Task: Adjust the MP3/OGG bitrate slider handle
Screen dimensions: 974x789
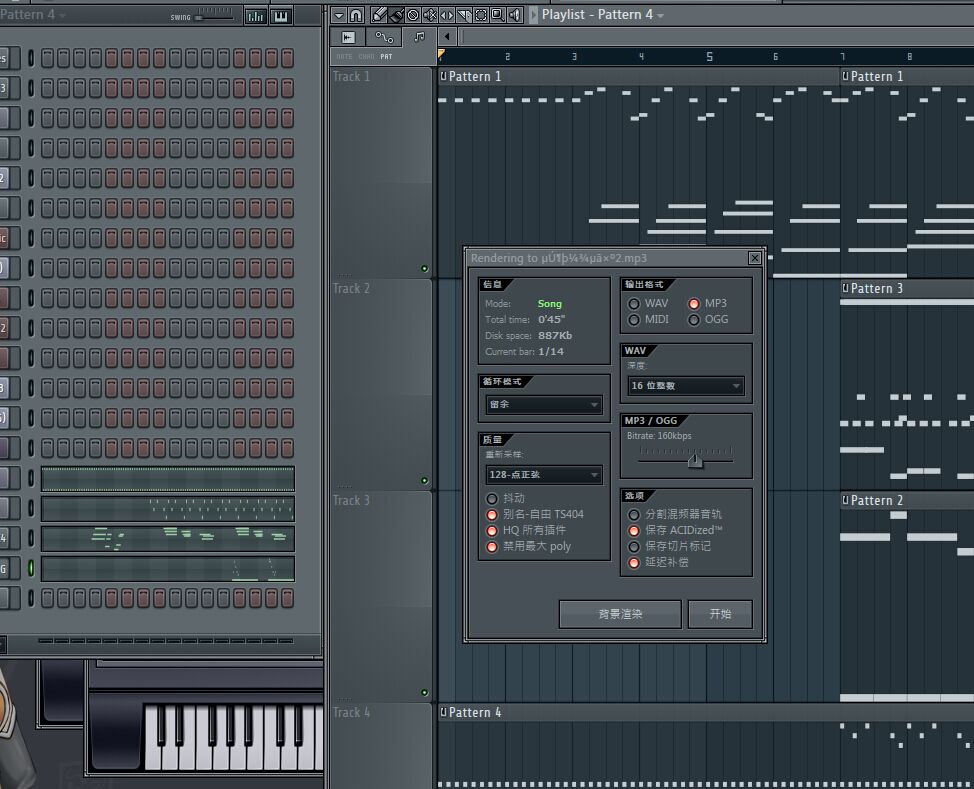Action: point(695,460)
